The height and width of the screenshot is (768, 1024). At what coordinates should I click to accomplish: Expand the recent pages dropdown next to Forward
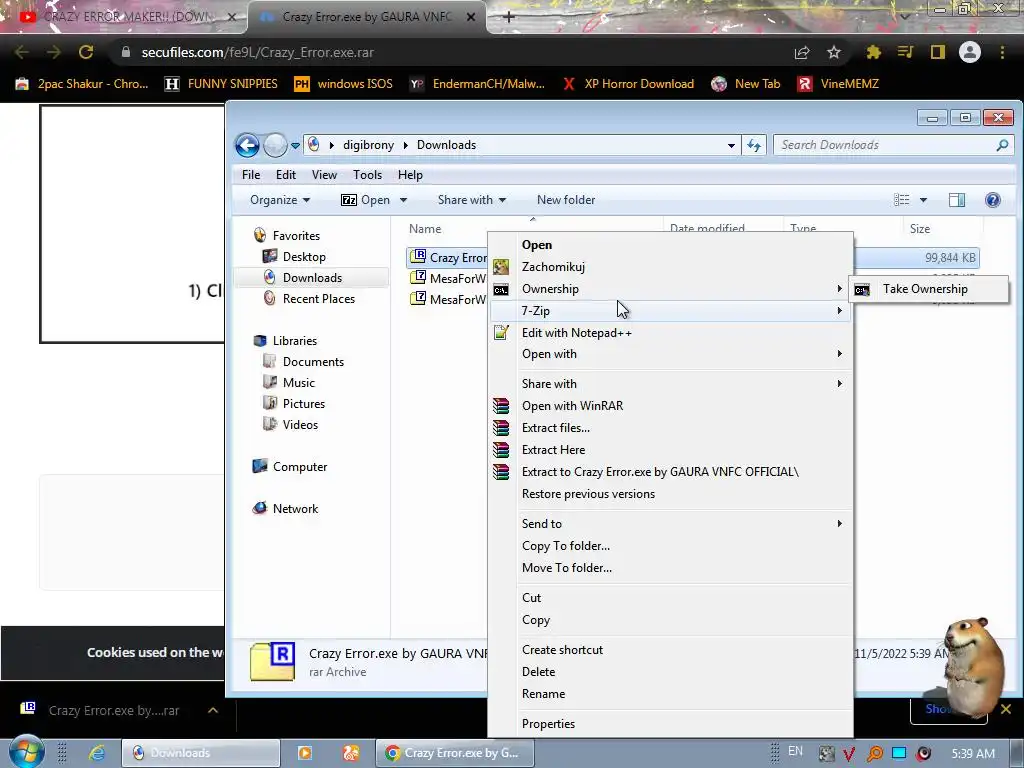(x=295, y=145)
